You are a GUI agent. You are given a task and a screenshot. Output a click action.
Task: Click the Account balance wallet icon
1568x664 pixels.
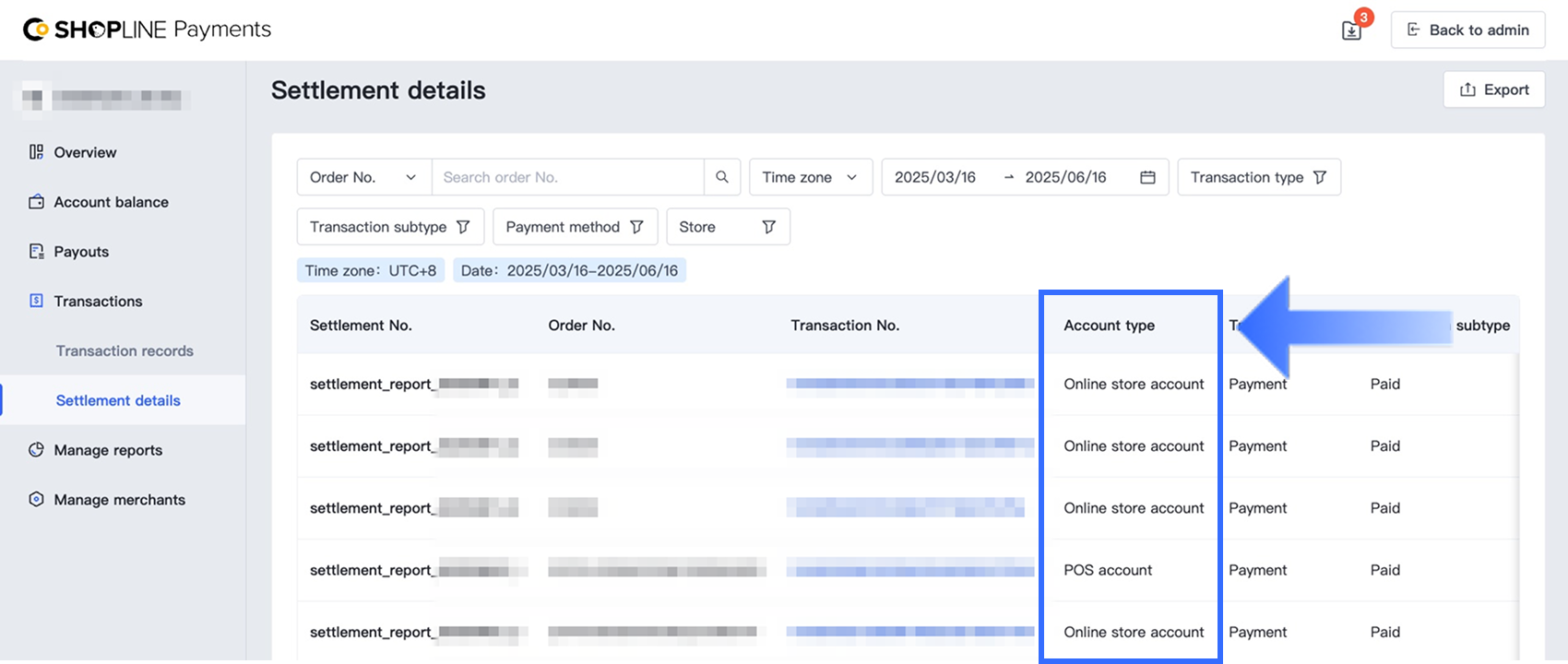36,202
